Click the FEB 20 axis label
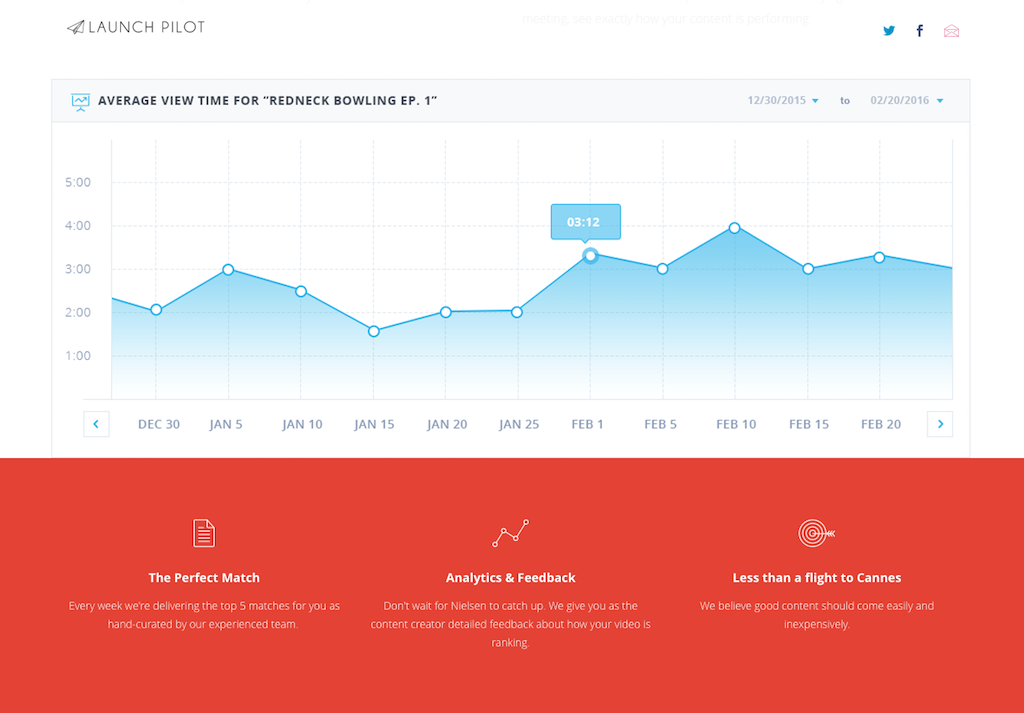The width and height of the screenshot is (1024, 713). coord(880,424)
